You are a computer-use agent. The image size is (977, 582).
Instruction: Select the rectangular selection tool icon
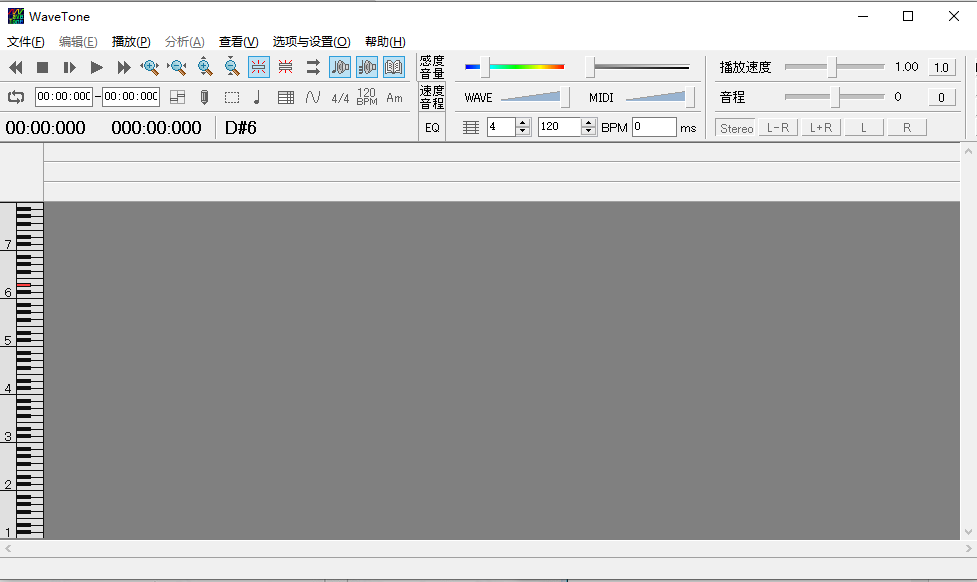231,96
